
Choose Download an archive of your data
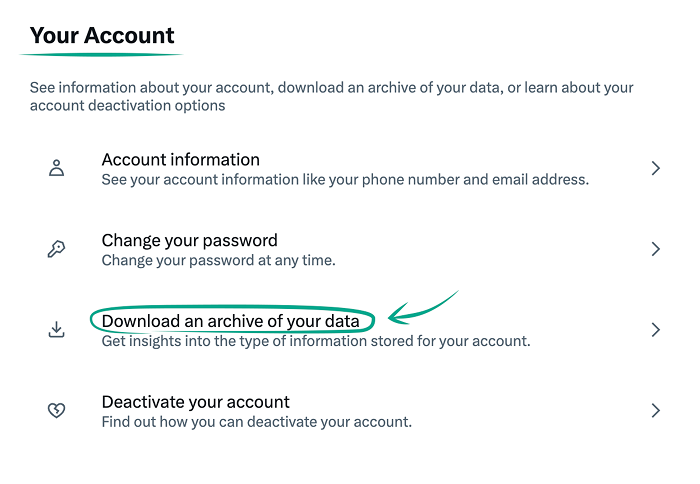click(x=230, y=321)
